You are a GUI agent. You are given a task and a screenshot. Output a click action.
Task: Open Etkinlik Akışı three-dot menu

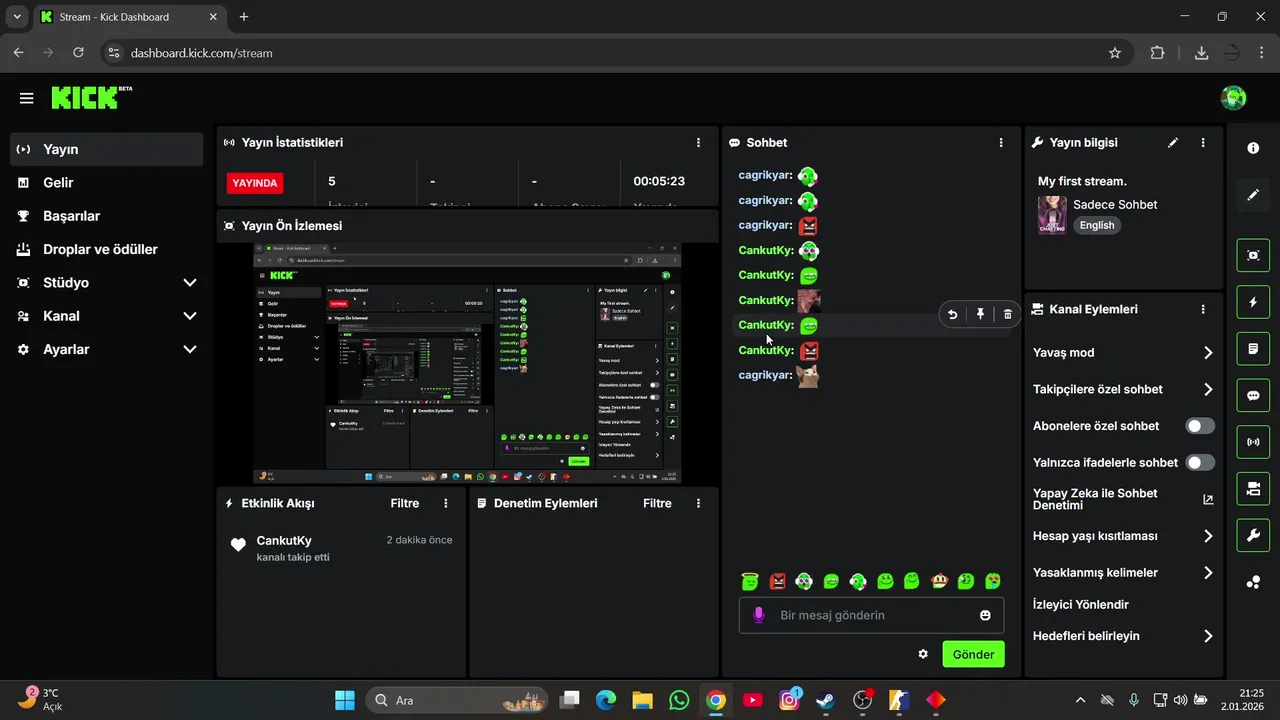pos(446,503)
